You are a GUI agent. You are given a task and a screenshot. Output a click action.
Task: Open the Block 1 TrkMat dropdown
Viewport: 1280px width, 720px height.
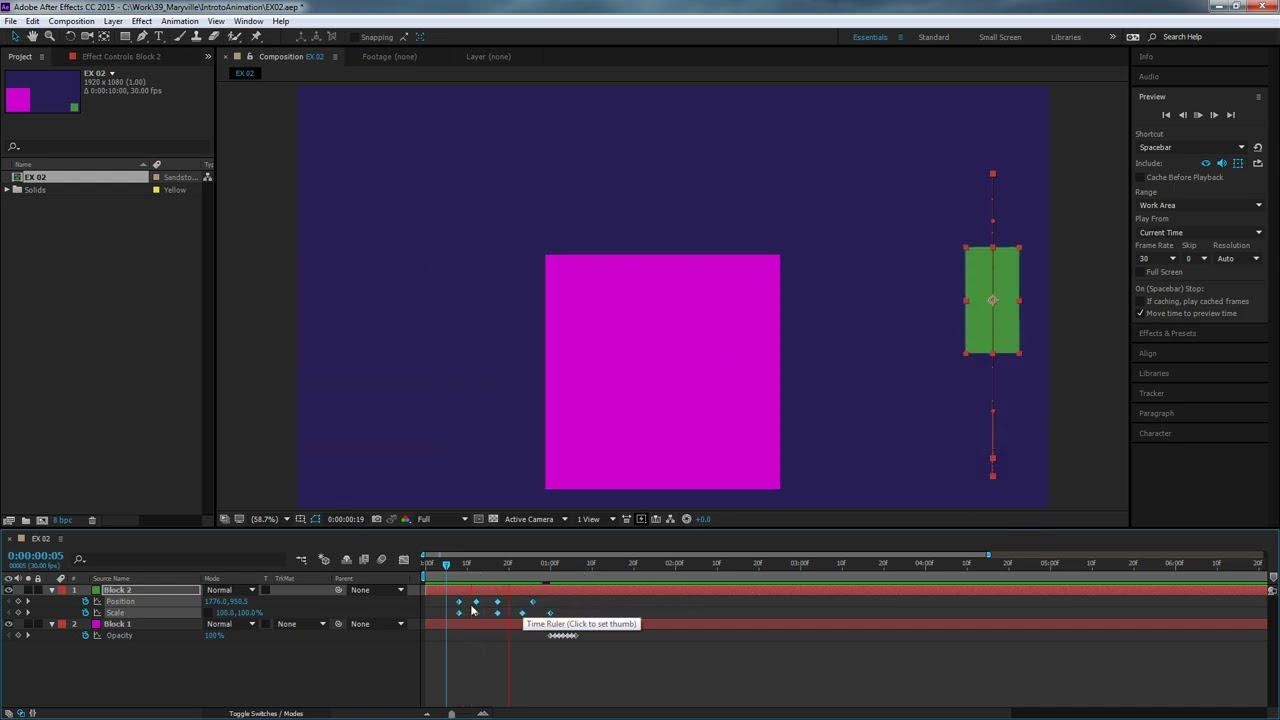301,624
